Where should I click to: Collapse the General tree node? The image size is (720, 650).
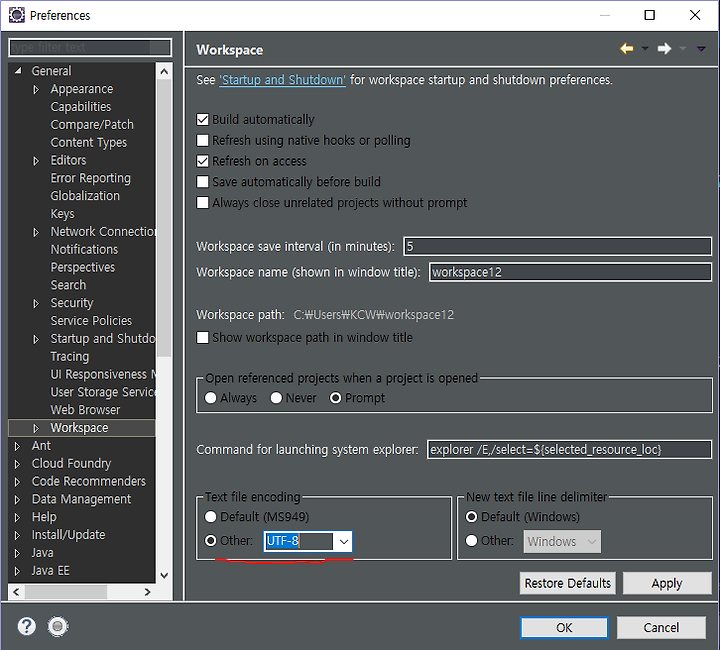click(x=18, y=71)
